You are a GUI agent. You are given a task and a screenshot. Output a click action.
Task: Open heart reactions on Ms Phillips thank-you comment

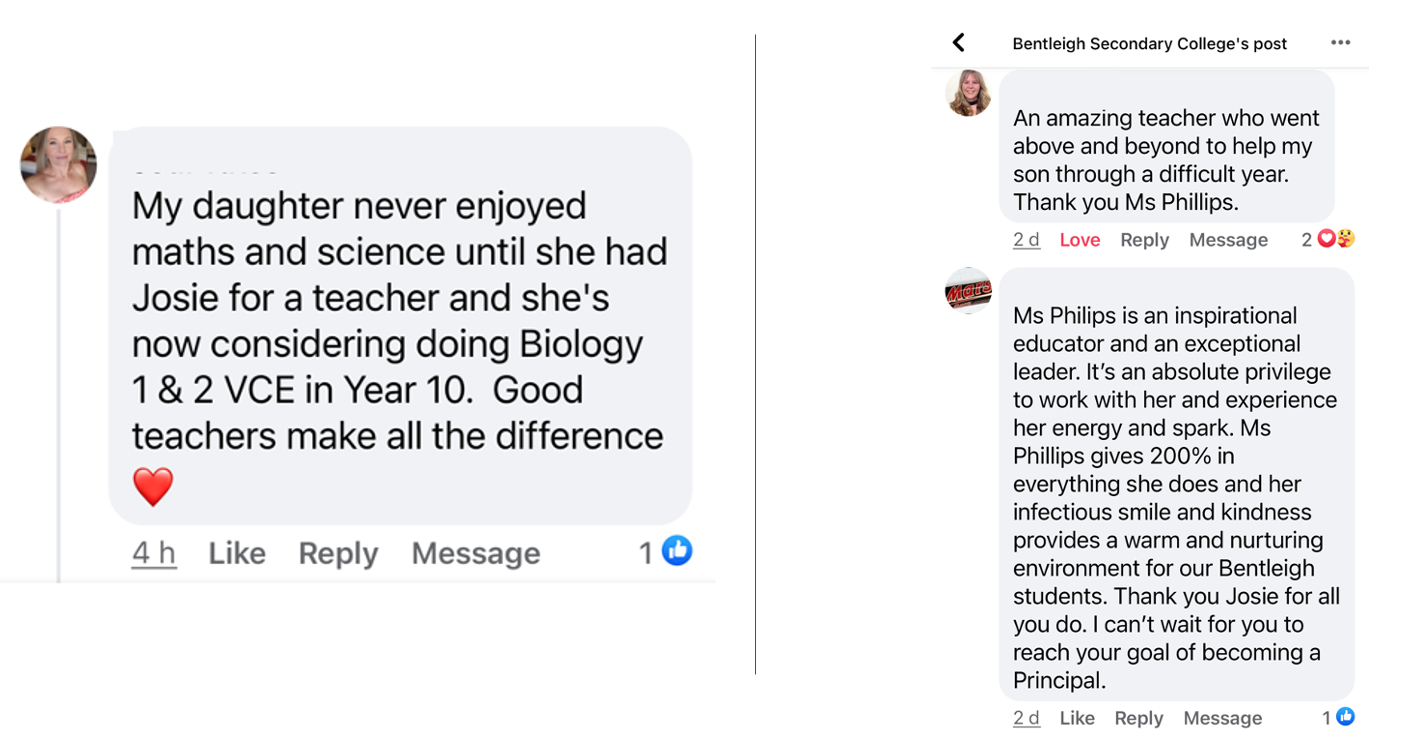pyautogui.click(x=1335, y=239)
